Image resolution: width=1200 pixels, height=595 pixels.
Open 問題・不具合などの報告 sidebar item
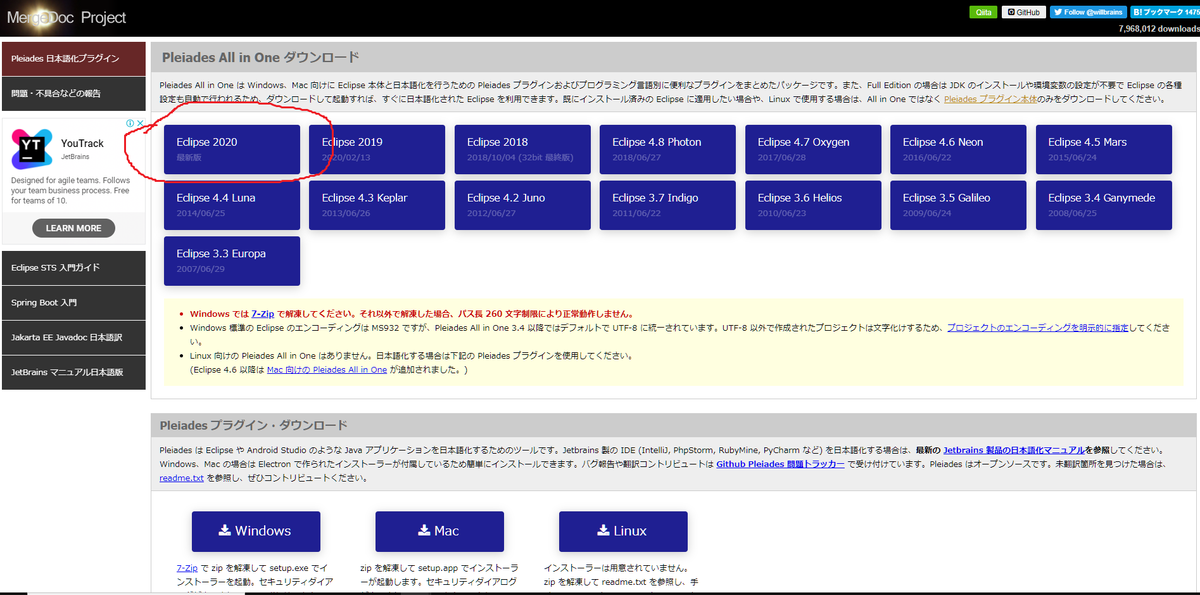coord(74,93)
